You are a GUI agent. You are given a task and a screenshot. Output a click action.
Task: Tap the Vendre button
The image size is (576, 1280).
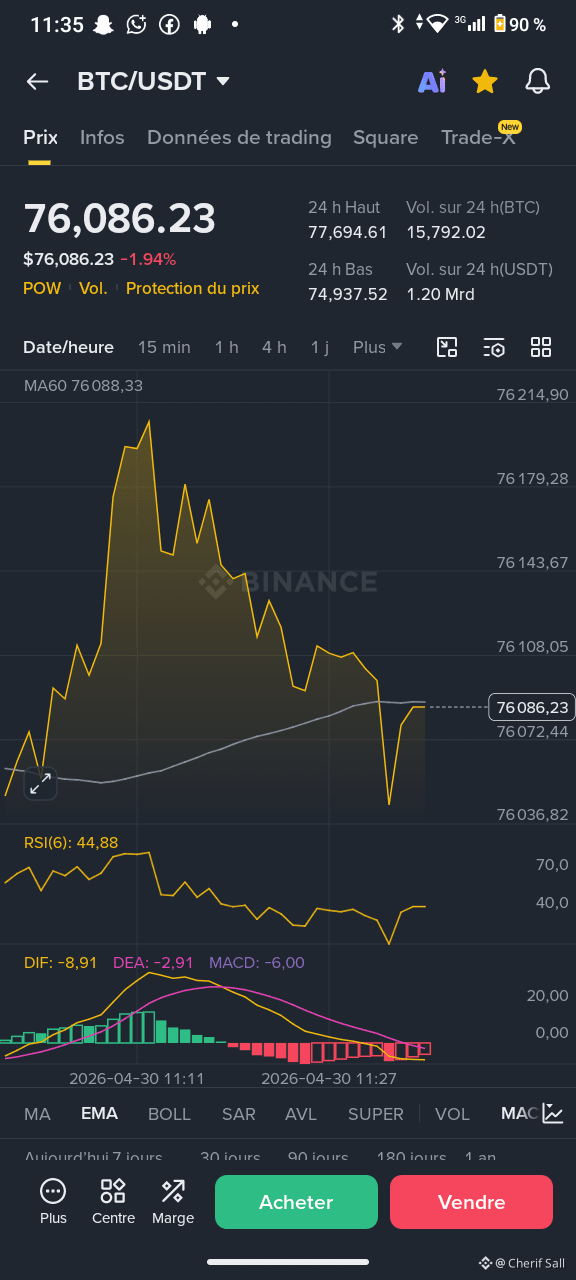coord(471,1202)
